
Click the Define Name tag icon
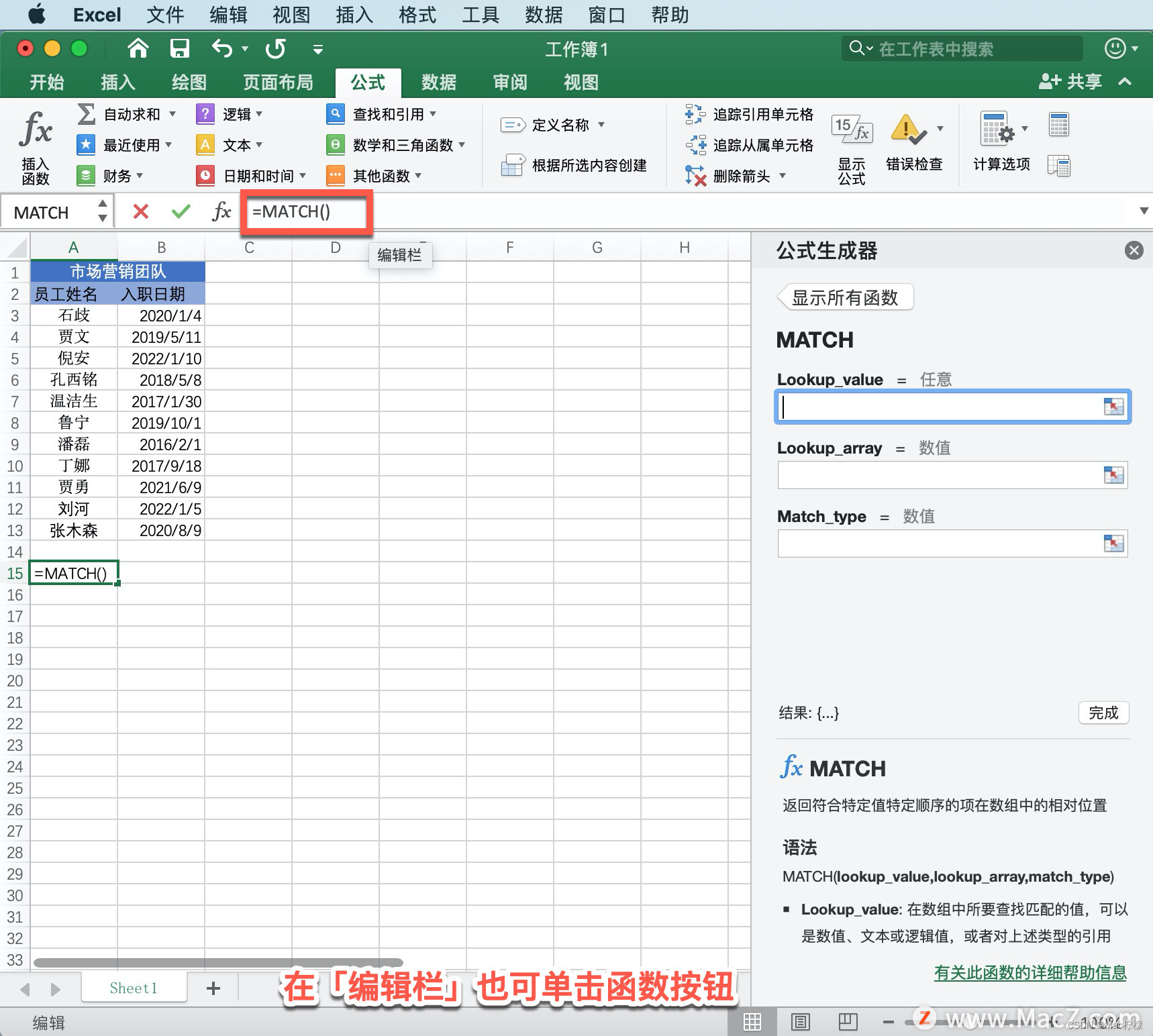pyautogui.click(x=513, y=125)
